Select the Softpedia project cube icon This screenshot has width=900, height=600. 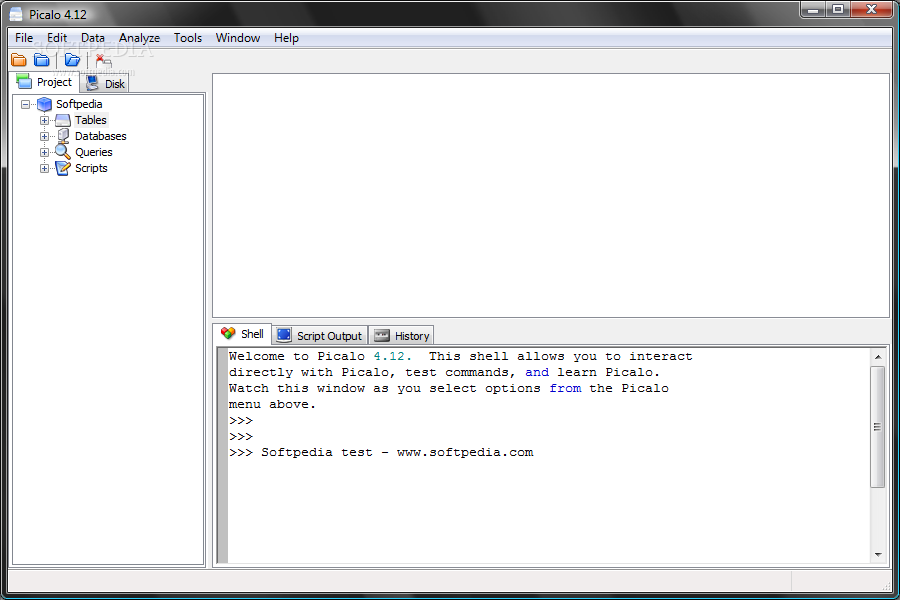click(44, 104)
